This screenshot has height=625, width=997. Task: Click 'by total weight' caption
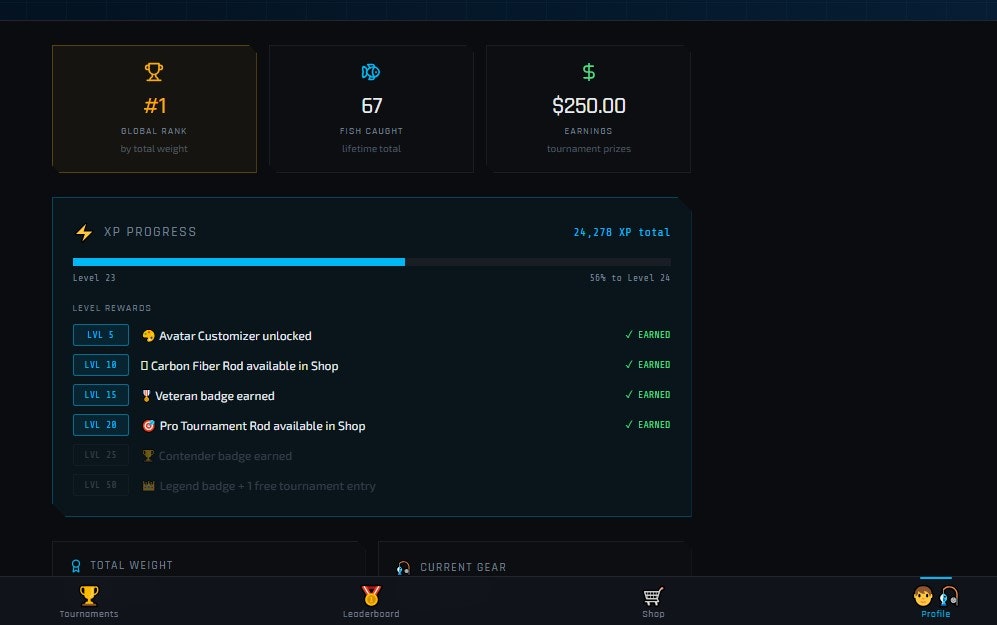[154, 149]
